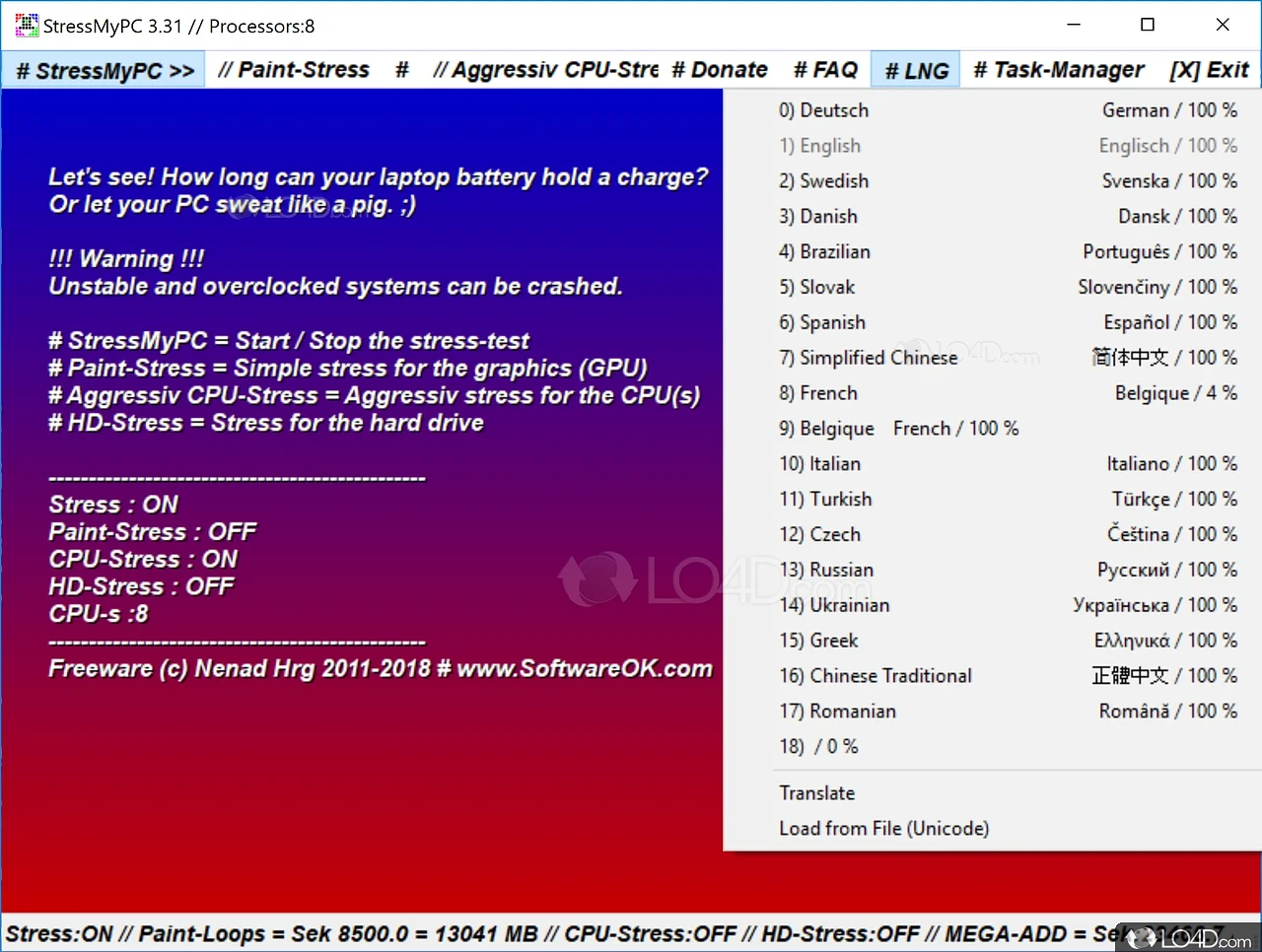The image size is (1262, 952).
Task: Select language 3) Danish
Action: click(x=993, y=217)
